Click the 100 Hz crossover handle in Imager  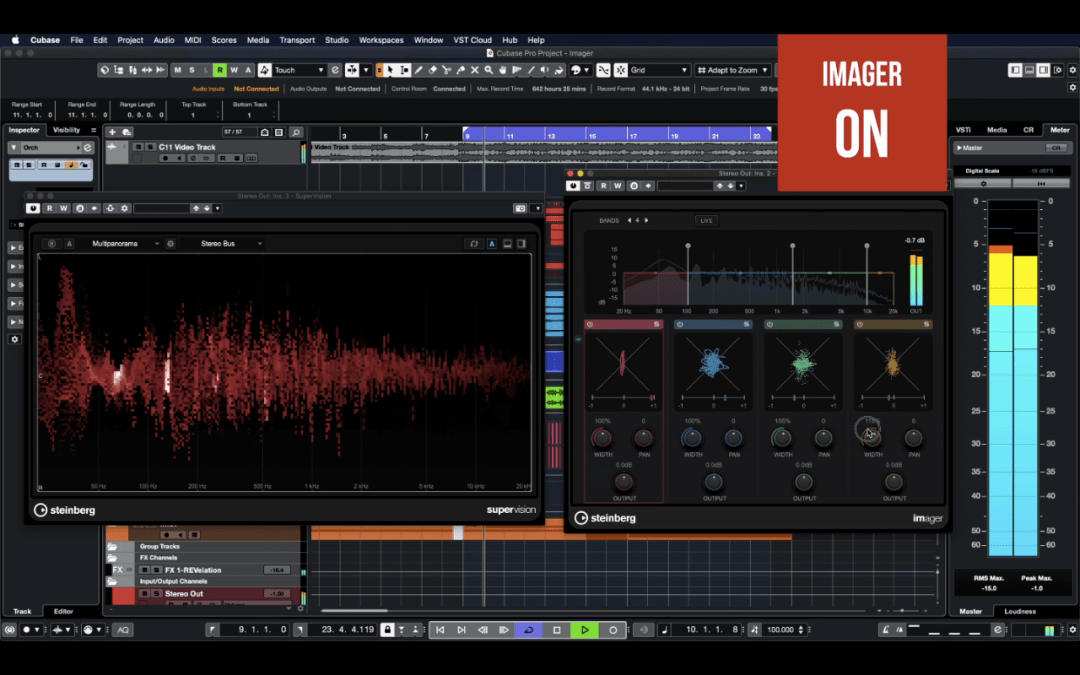pos(688,245)
